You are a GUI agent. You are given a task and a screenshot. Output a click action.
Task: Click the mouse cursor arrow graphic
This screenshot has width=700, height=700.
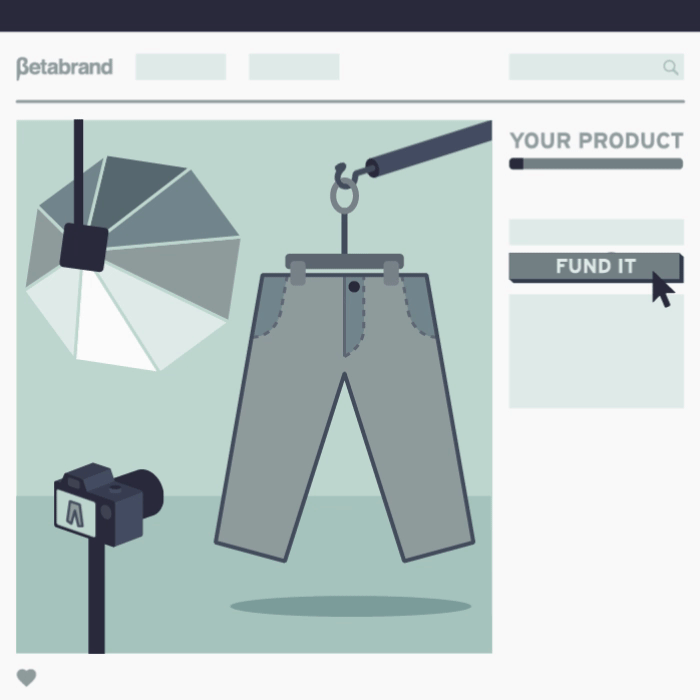[x=663, y=289]
